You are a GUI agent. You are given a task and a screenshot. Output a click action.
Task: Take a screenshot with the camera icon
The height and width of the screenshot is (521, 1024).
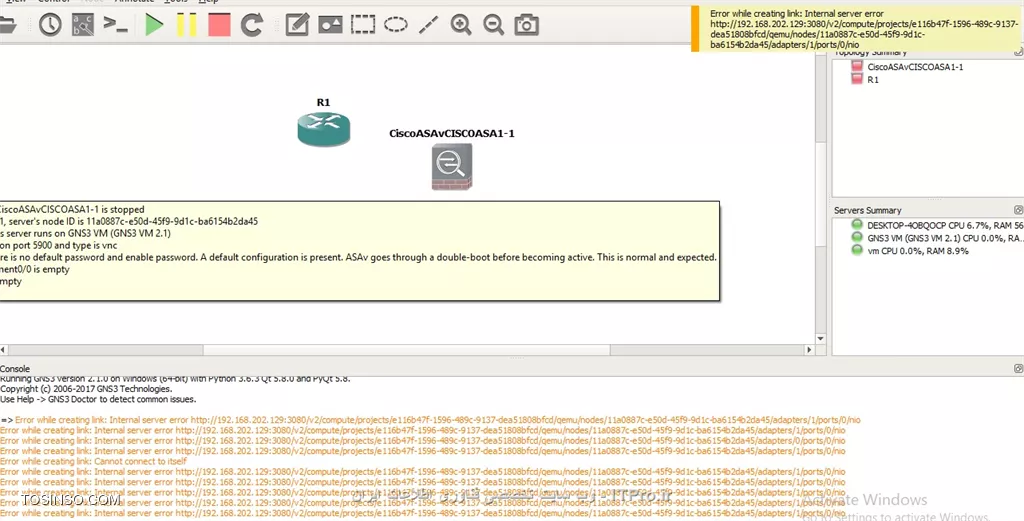526,25
